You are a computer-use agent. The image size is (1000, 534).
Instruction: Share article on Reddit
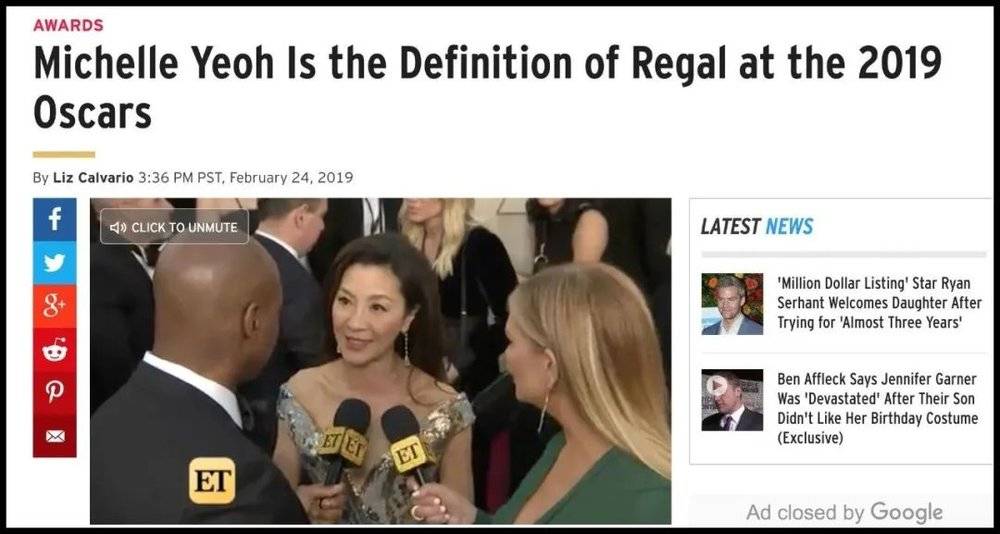click(x=54, y=350)
